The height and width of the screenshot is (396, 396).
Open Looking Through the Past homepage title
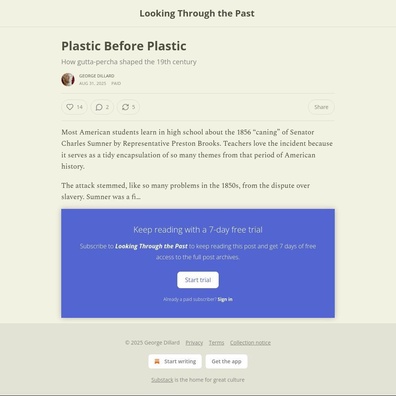point(197,13)
